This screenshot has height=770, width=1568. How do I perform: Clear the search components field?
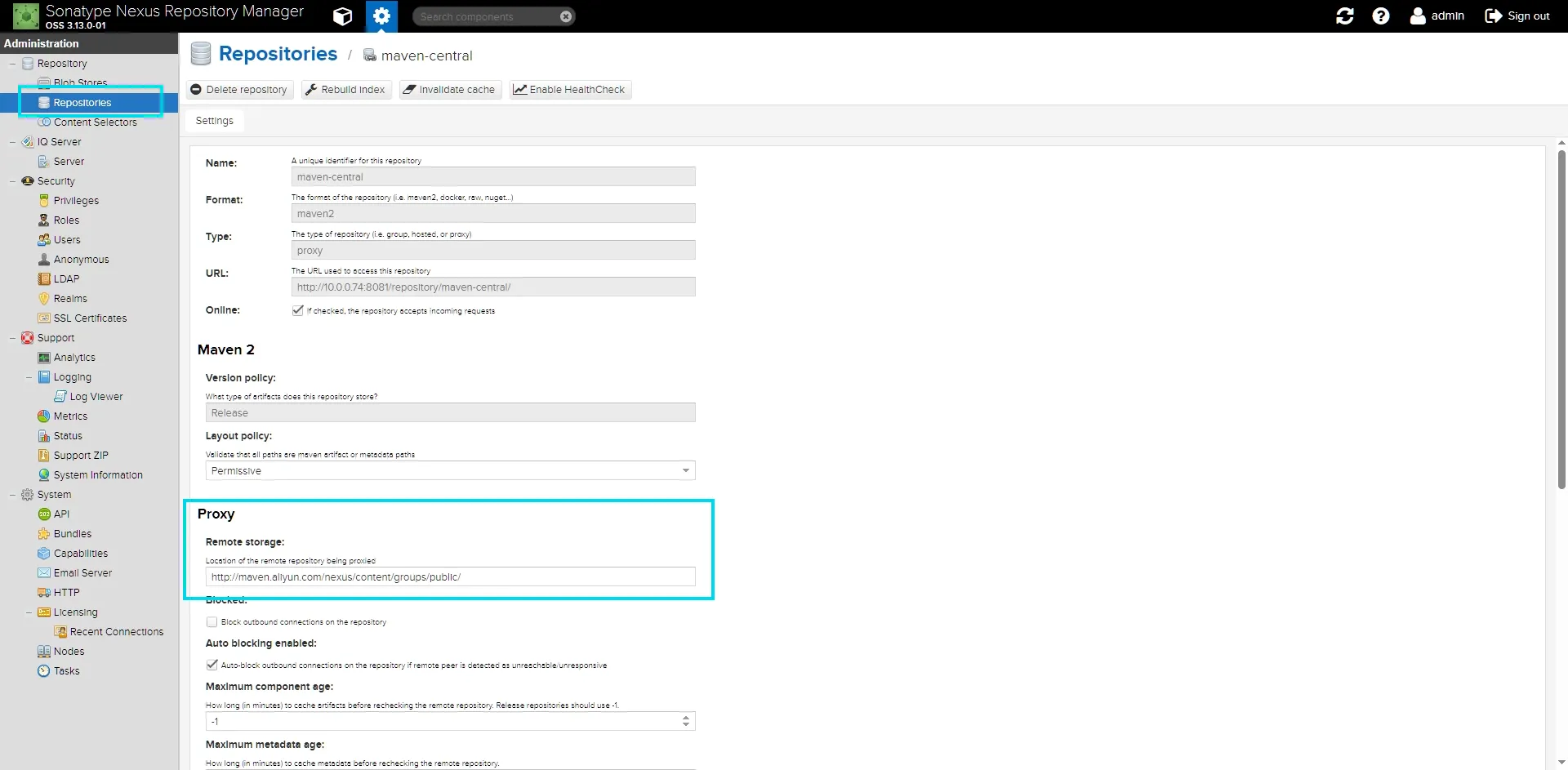566,16
